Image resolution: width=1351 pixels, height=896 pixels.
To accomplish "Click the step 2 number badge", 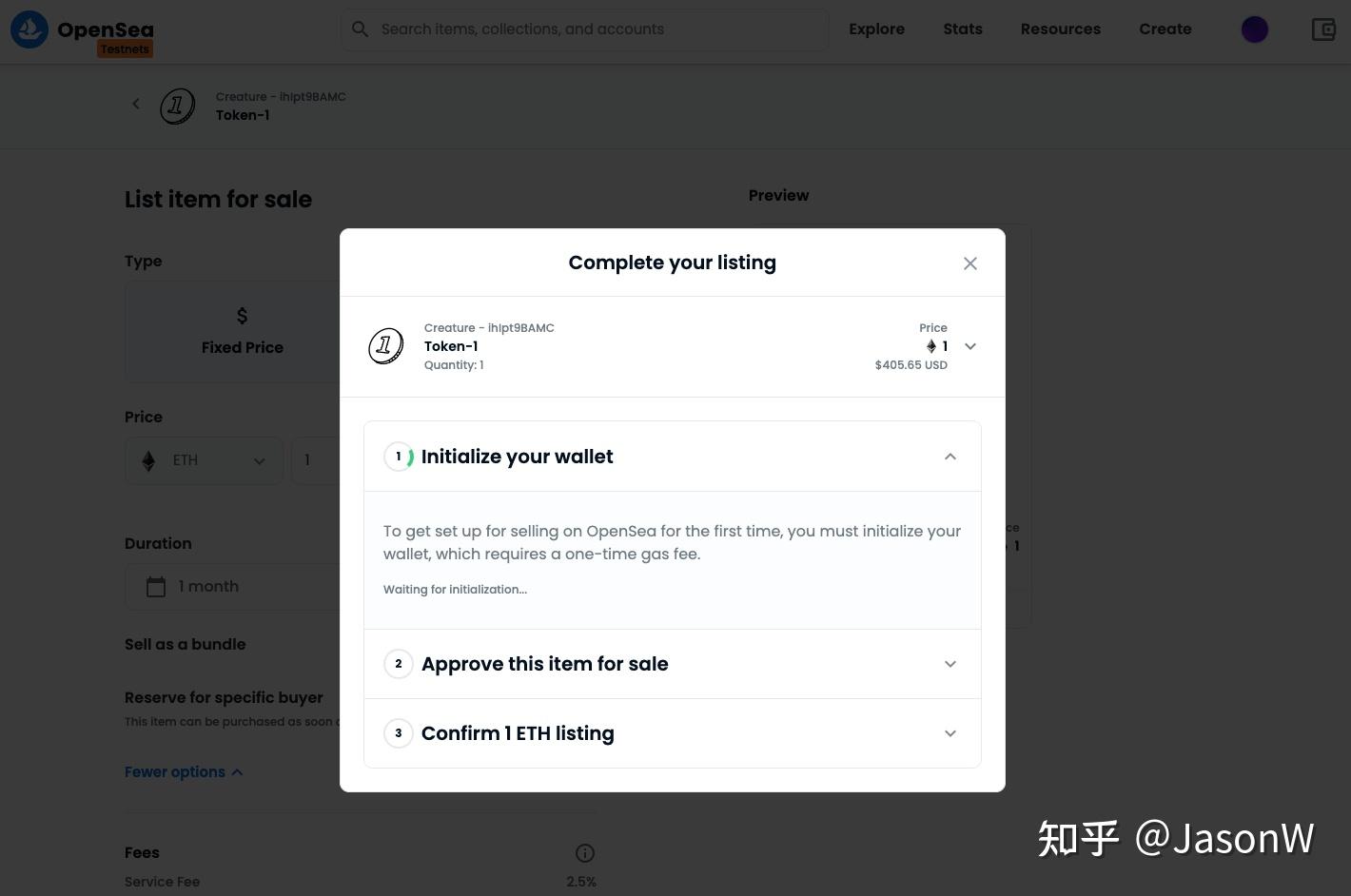I will (x=399, y=664).
